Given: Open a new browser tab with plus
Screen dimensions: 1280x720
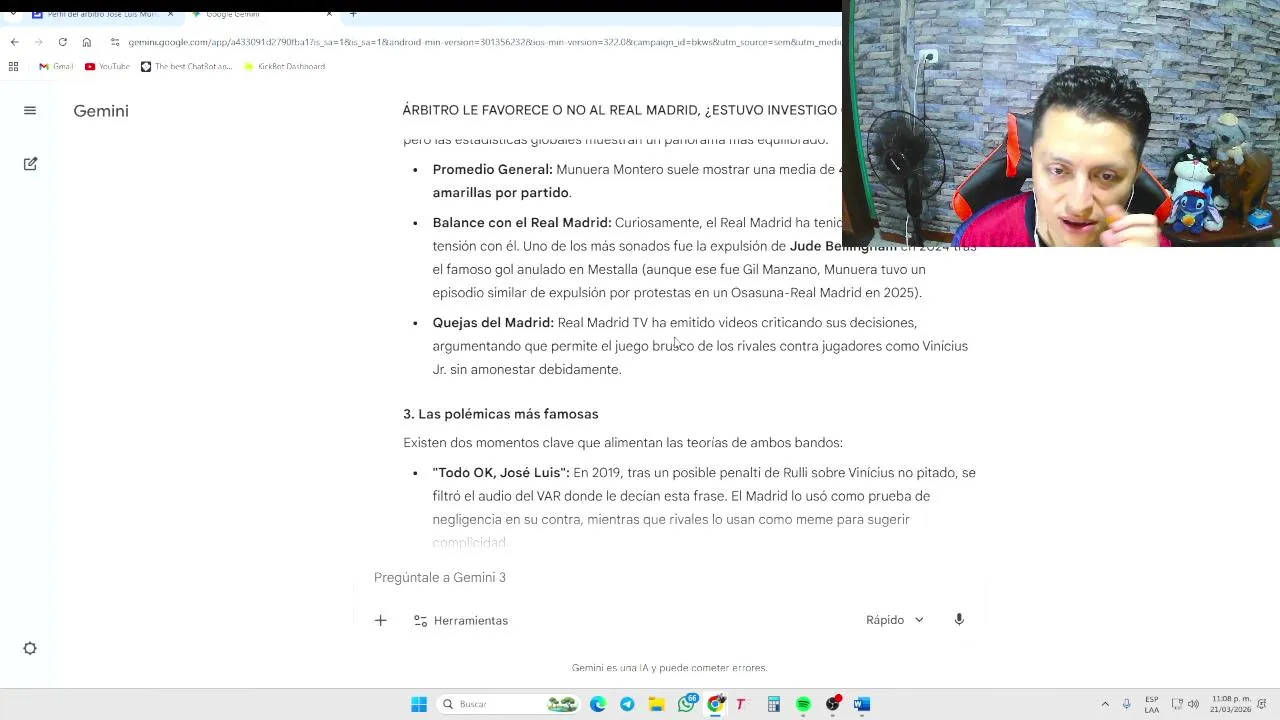Looking at the screenshot, I should tap(352, 14).
